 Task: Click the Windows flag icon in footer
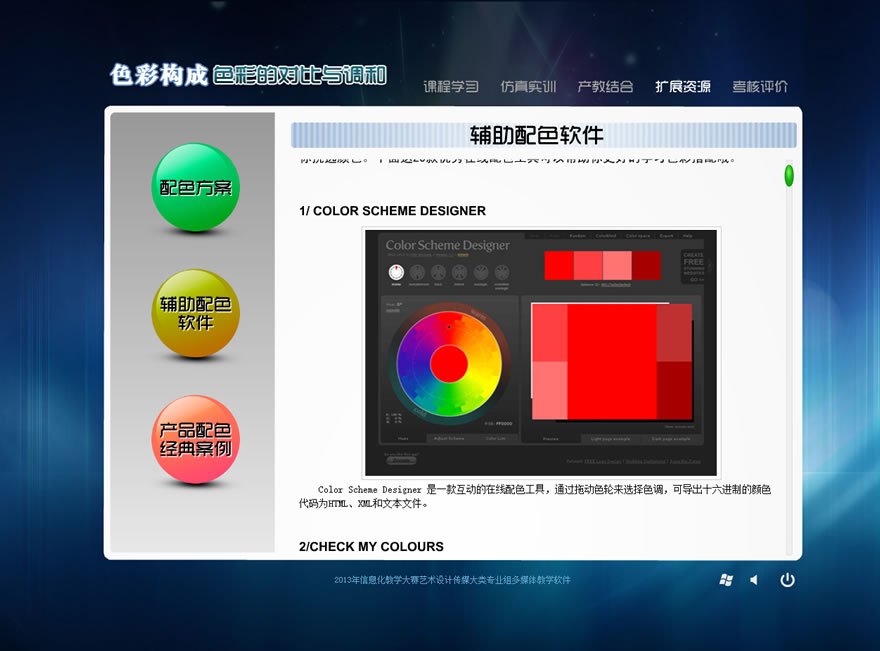726,580
